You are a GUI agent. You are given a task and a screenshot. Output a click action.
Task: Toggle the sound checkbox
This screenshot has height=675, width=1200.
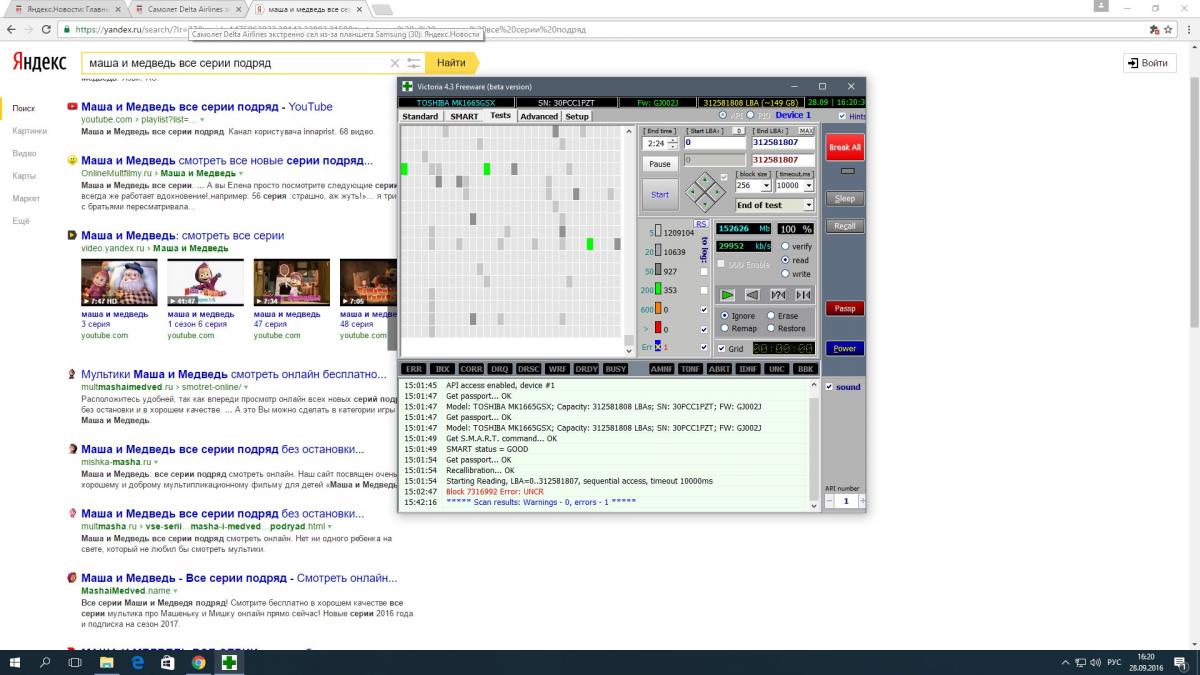point(828,387)
